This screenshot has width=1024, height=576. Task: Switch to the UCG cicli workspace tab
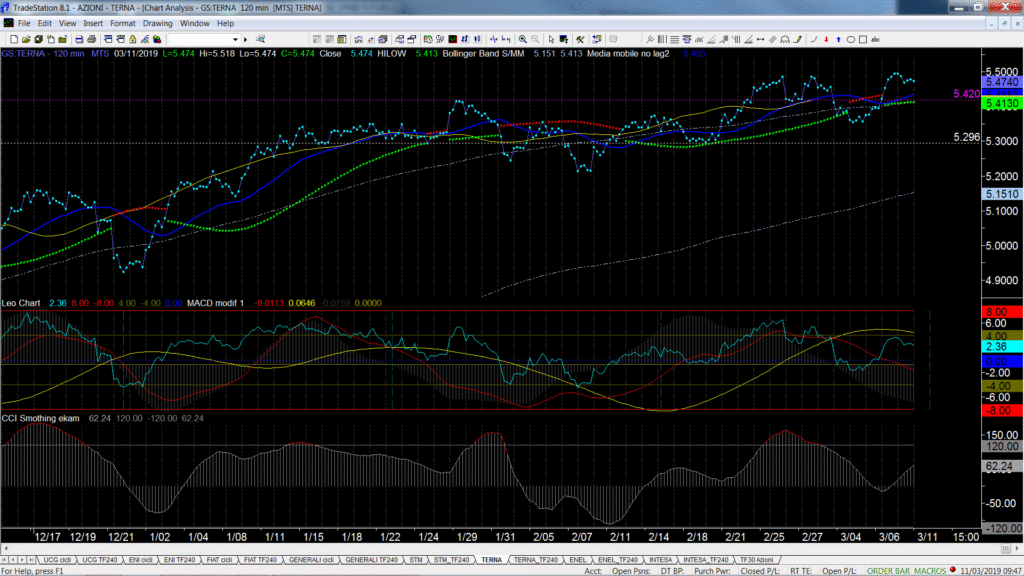coord(57,560)
